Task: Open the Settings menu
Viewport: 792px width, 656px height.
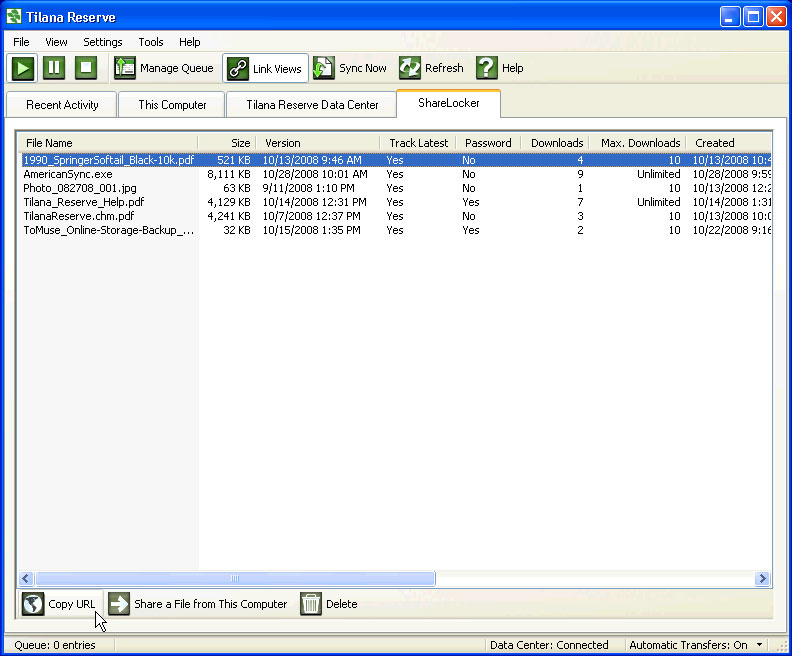Action: (x=103, y=42)
